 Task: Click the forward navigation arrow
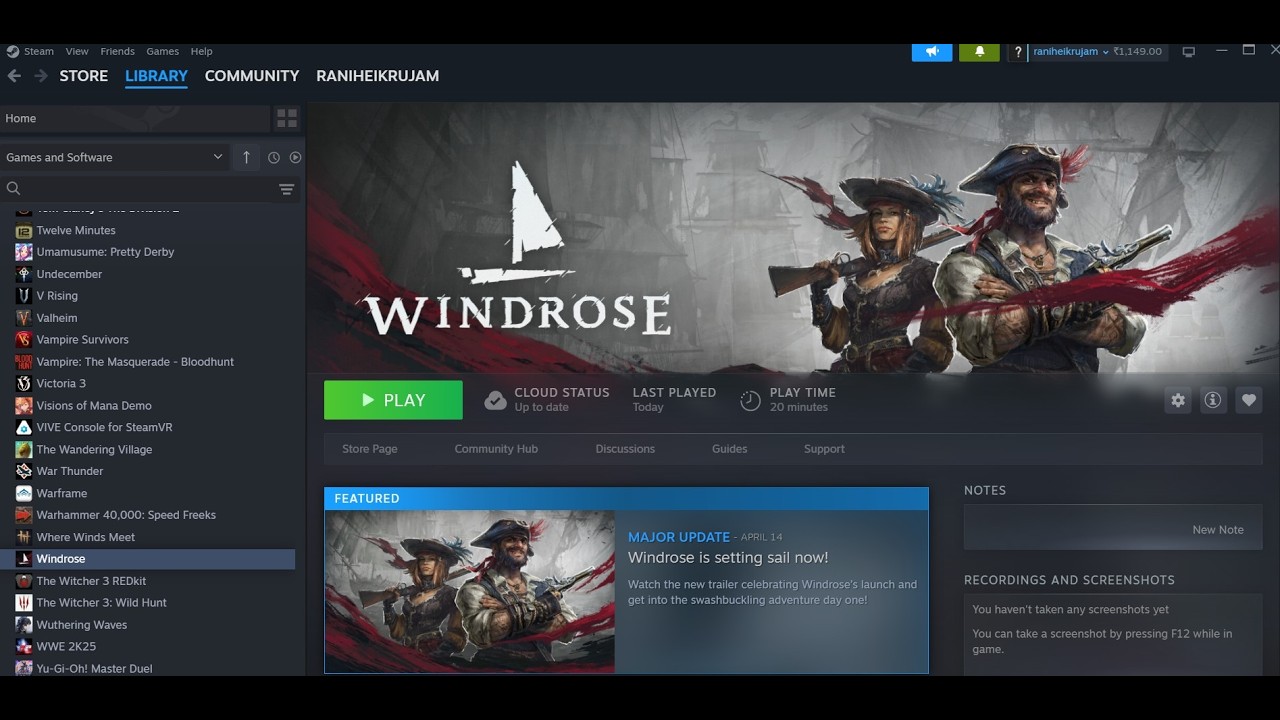coord(41,76)
